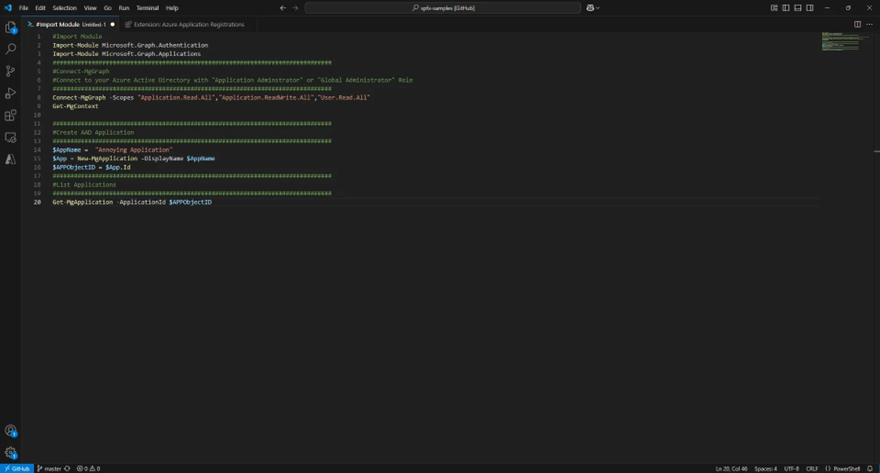Click the master branch in status bar
Image resolution: width=880 pixels, height=473 pixels.
coord(49,469)
